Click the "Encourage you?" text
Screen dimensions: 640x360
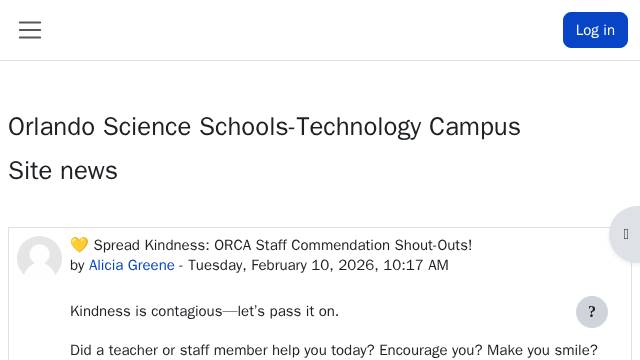431,350
